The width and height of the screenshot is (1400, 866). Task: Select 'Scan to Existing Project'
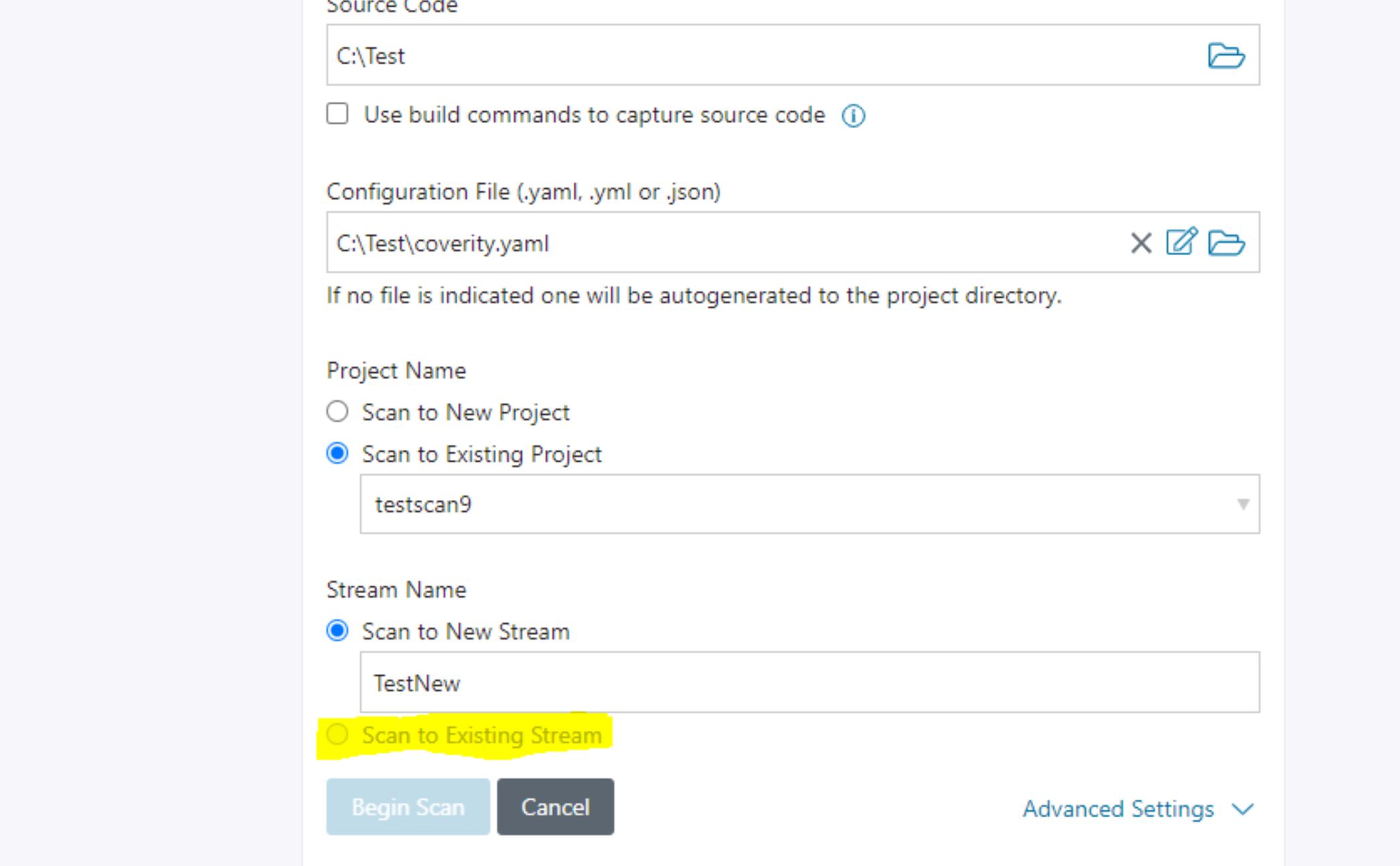pos(337,454)
